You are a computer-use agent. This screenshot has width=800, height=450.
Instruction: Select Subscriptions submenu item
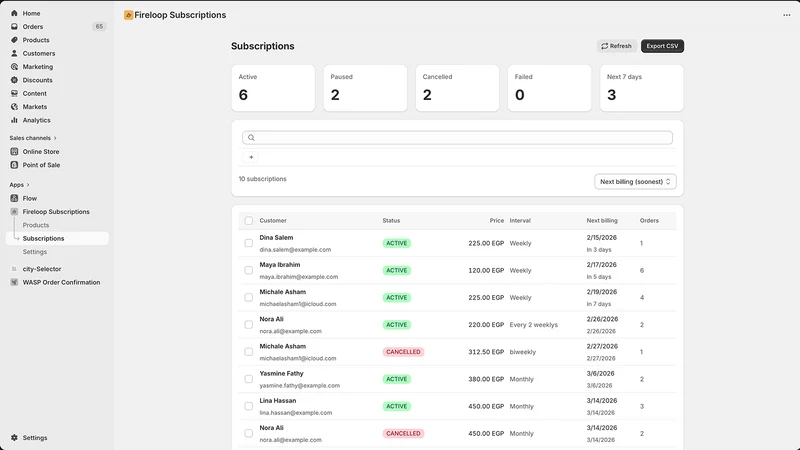57,238
